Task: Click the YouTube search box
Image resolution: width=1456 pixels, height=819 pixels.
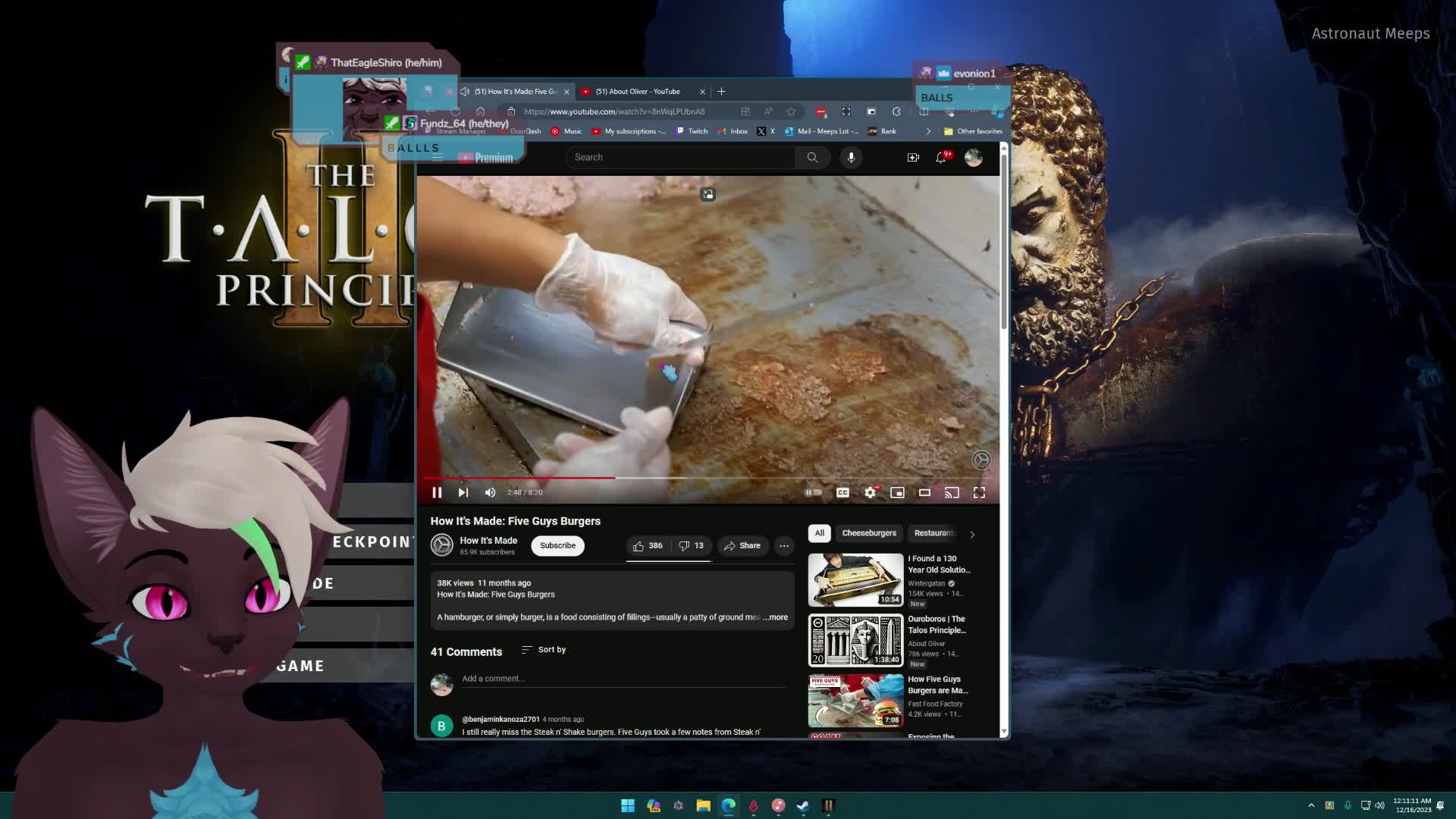Action: (680, 157)
